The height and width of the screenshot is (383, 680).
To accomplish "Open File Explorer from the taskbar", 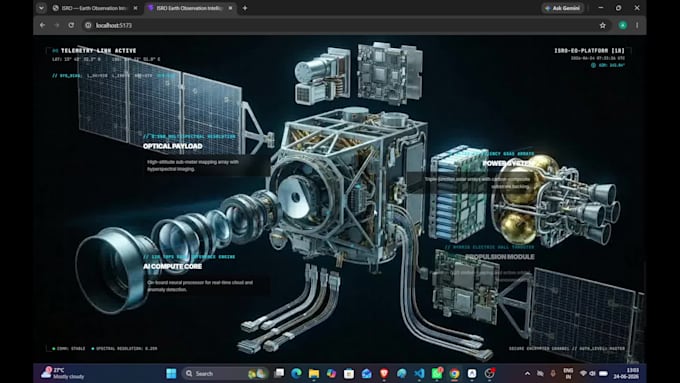I will click(314, 373).
